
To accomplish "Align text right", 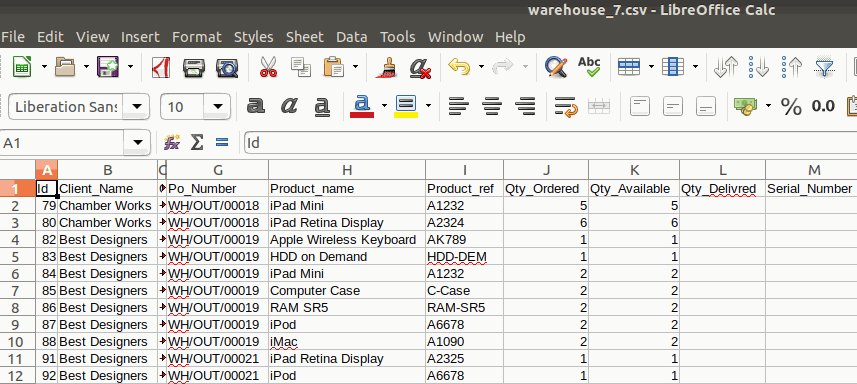I will pos(525,106).
